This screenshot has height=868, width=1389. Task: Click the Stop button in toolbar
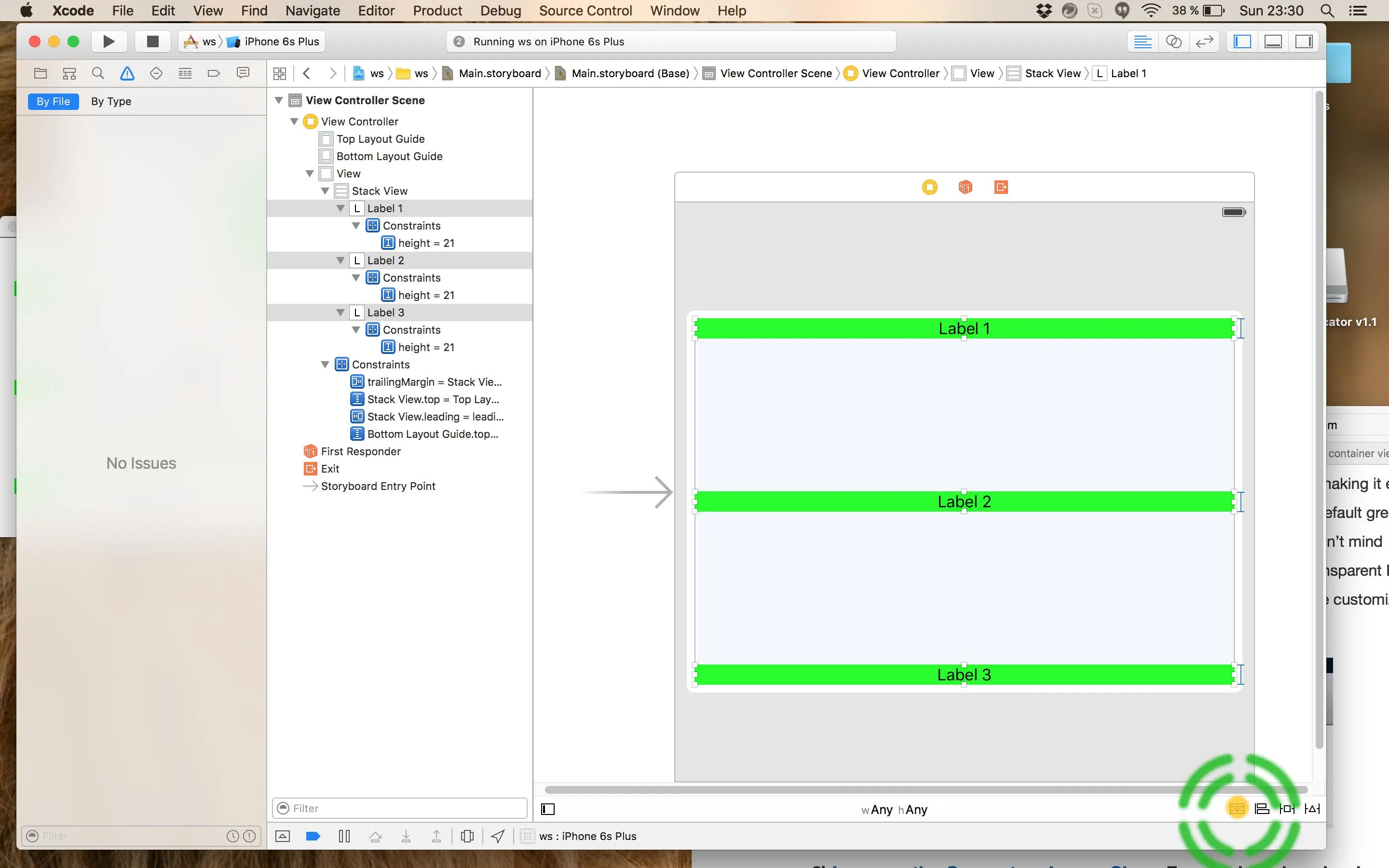[152, 41]
